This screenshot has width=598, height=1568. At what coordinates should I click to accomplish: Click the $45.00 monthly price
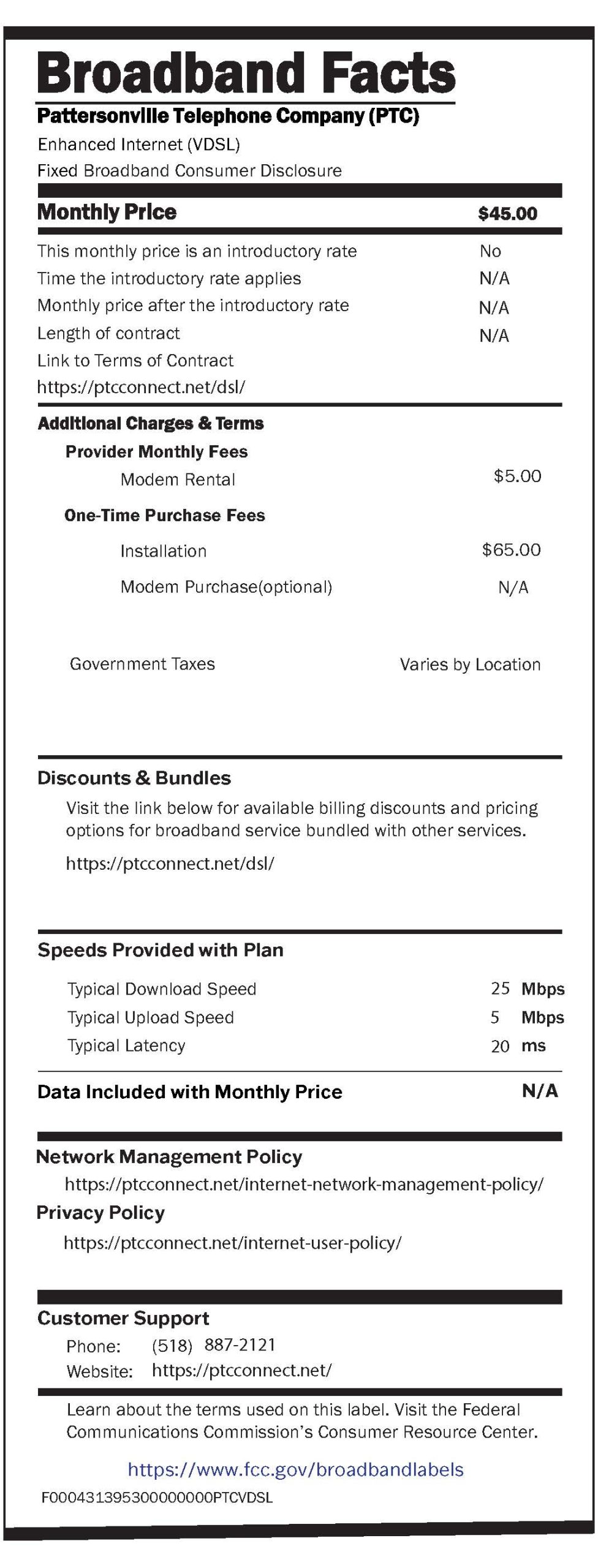(x=507, y=214)
